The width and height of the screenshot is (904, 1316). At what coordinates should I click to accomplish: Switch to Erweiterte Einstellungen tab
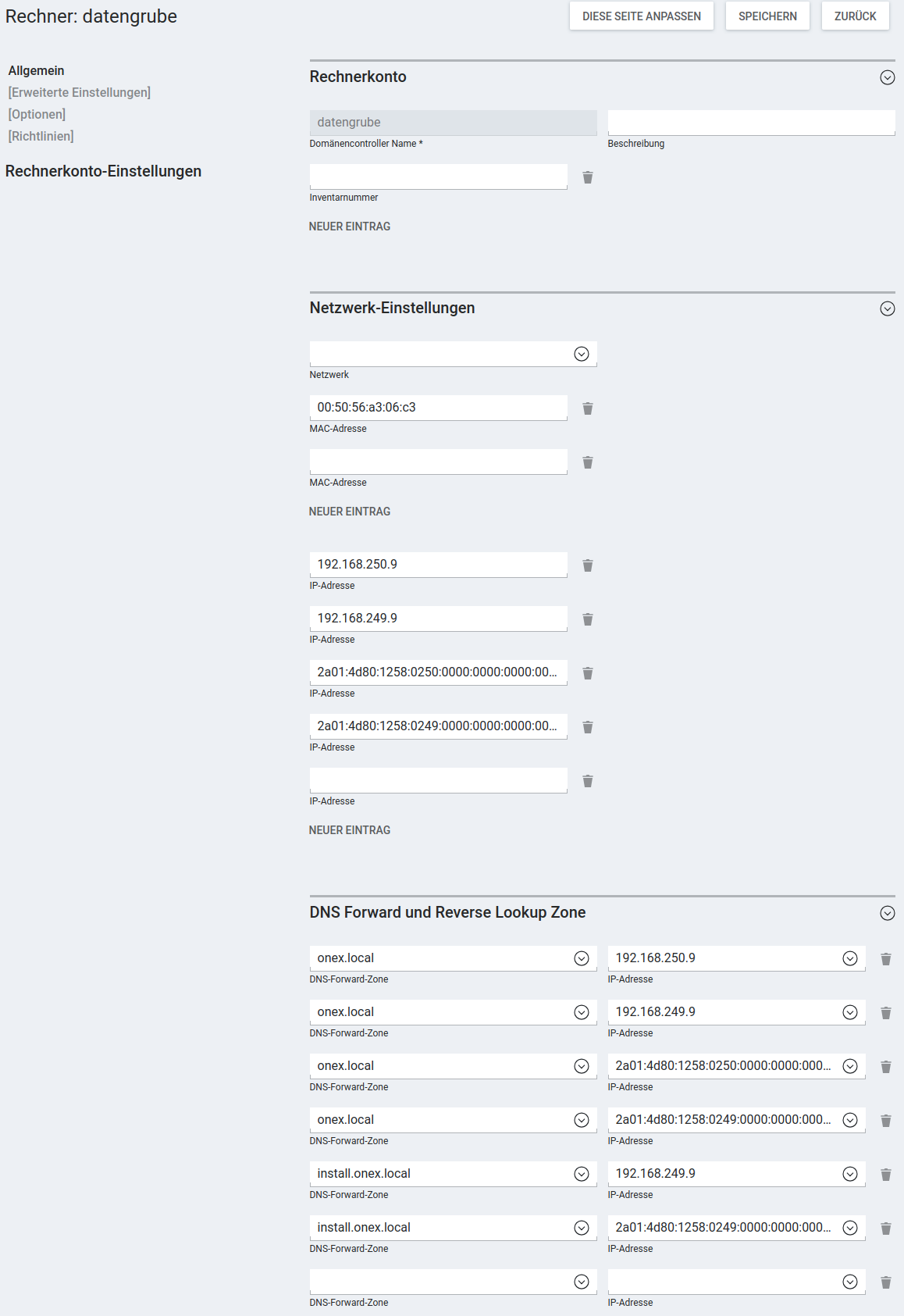[x=80, y=92]
